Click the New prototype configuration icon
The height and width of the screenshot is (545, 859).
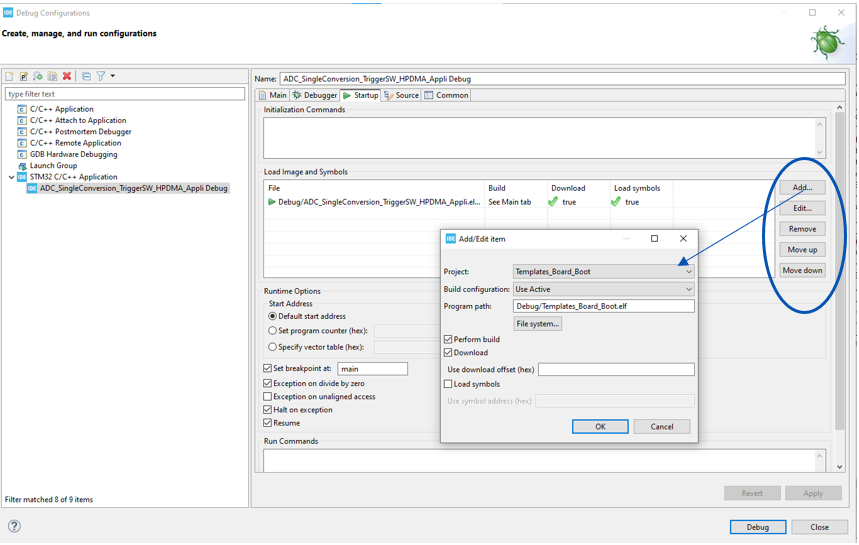tap(24, 76)
